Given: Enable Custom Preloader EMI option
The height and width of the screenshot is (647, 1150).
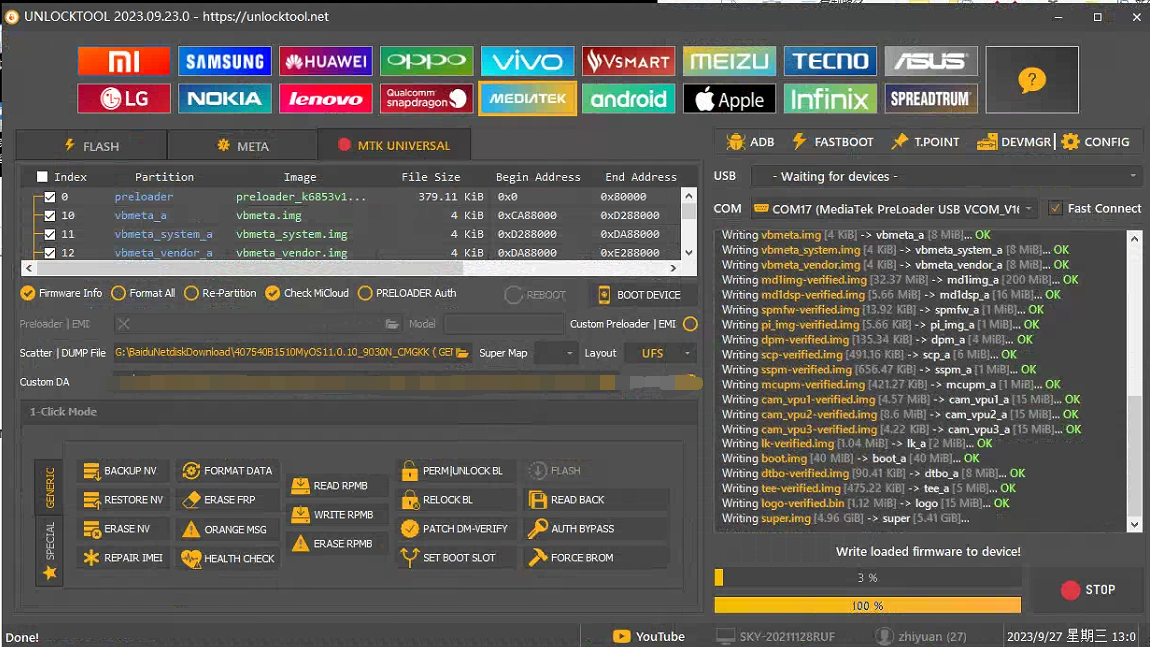Looking at the screenshot, I should 690,324.
